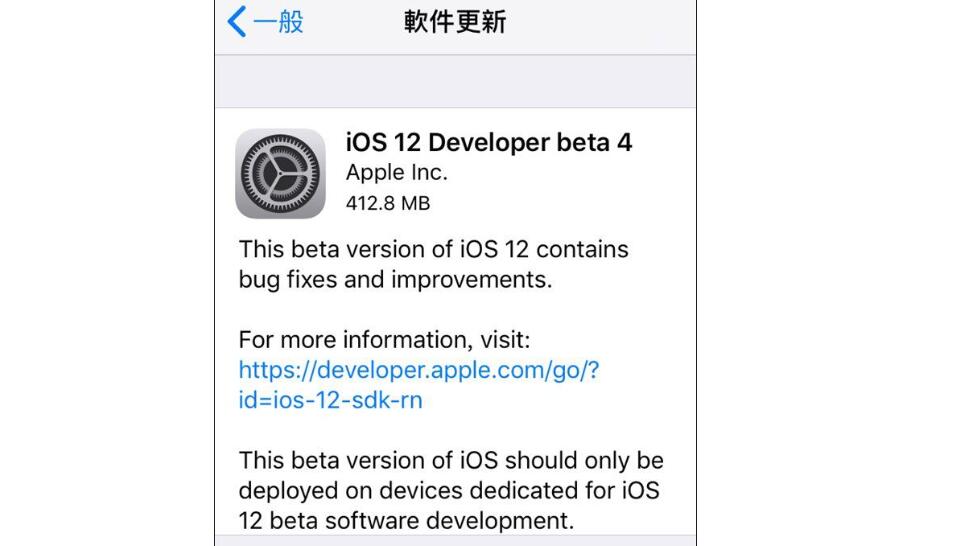Click the 'For more information, visit:' text
959x546 pixels.
(x=384, y=340)
